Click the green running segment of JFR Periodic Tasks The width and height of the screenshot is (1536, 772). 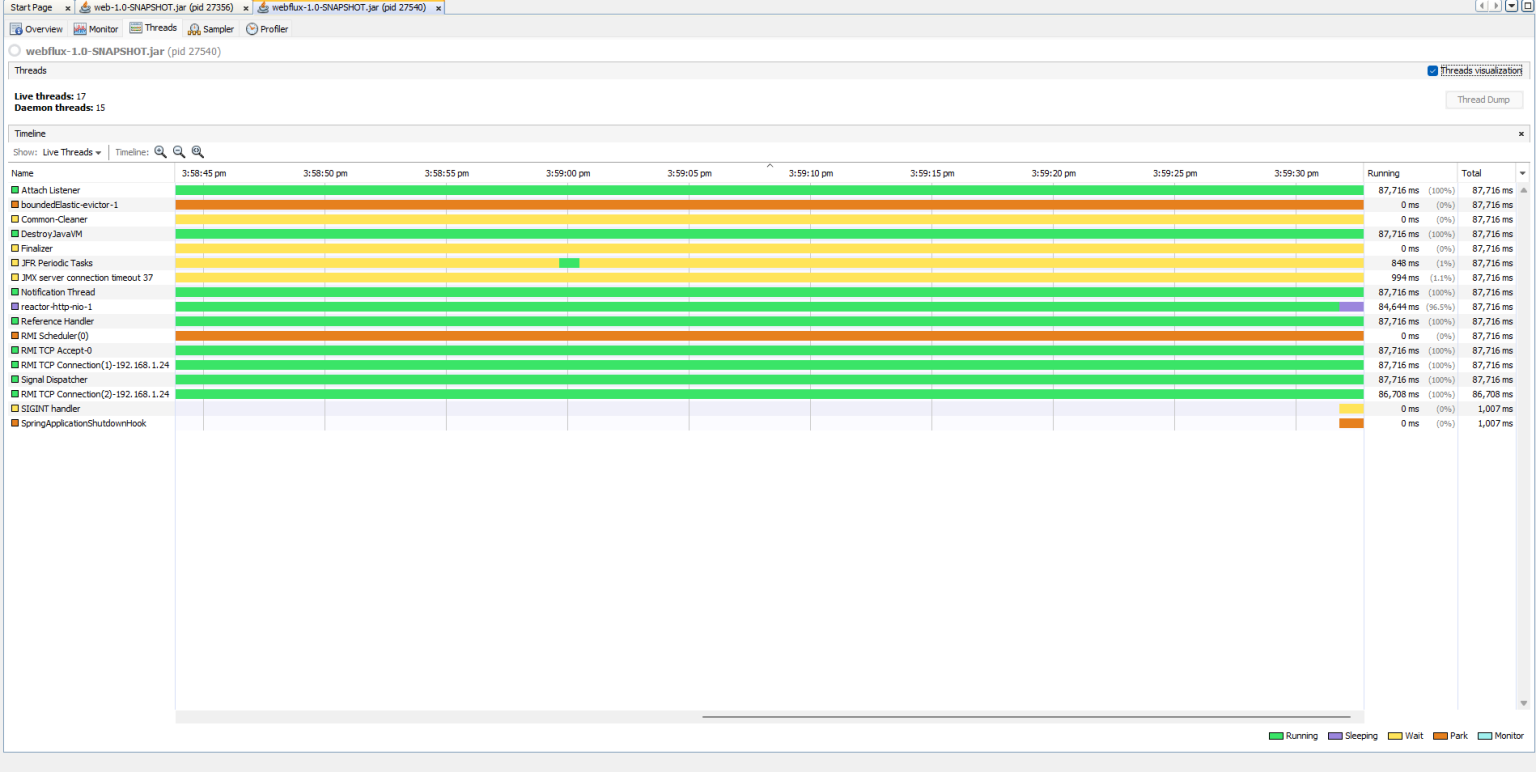569,263
